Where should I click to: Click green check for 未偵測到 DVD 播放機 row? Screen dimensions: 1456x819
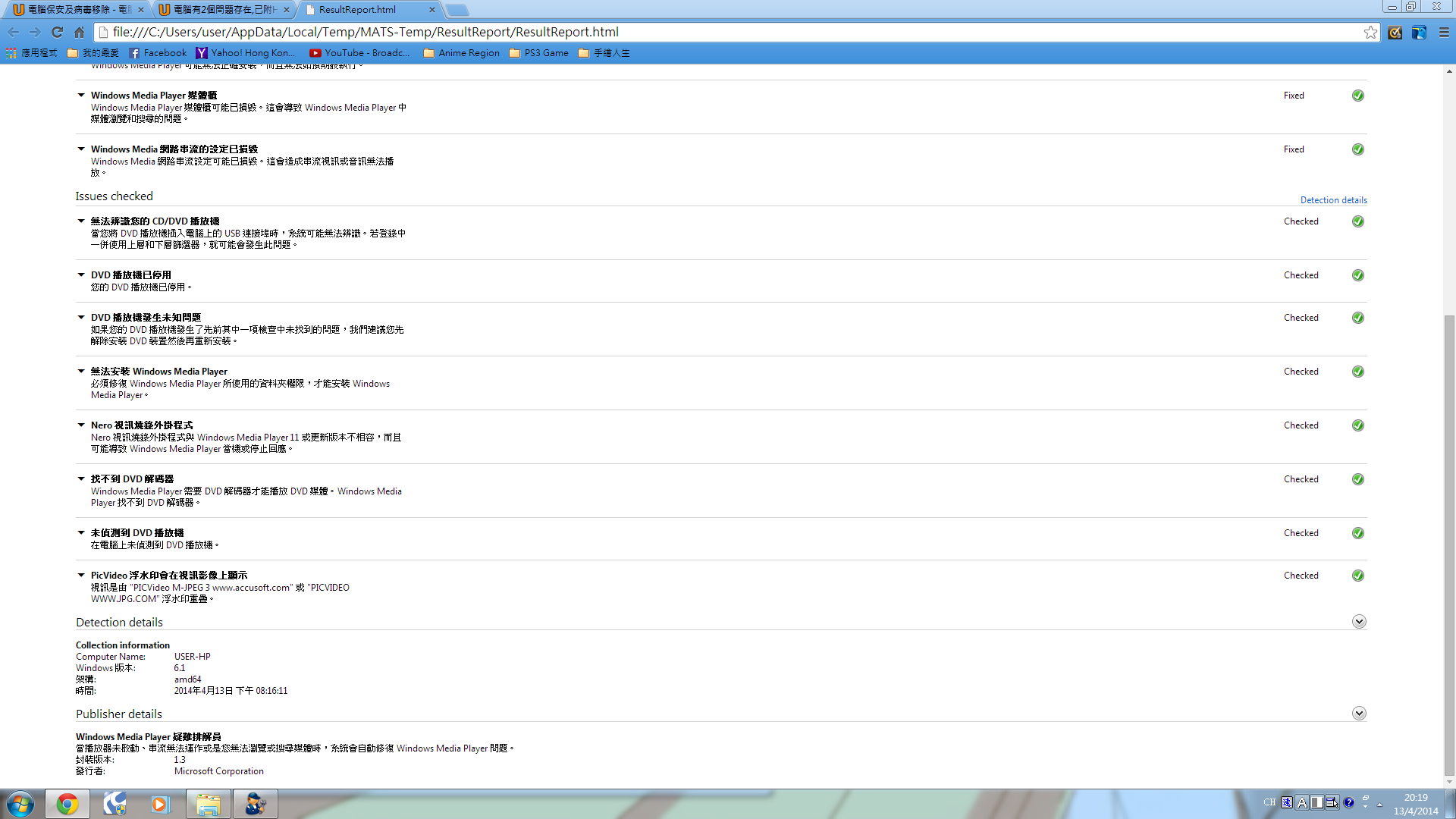point(1358,533)
